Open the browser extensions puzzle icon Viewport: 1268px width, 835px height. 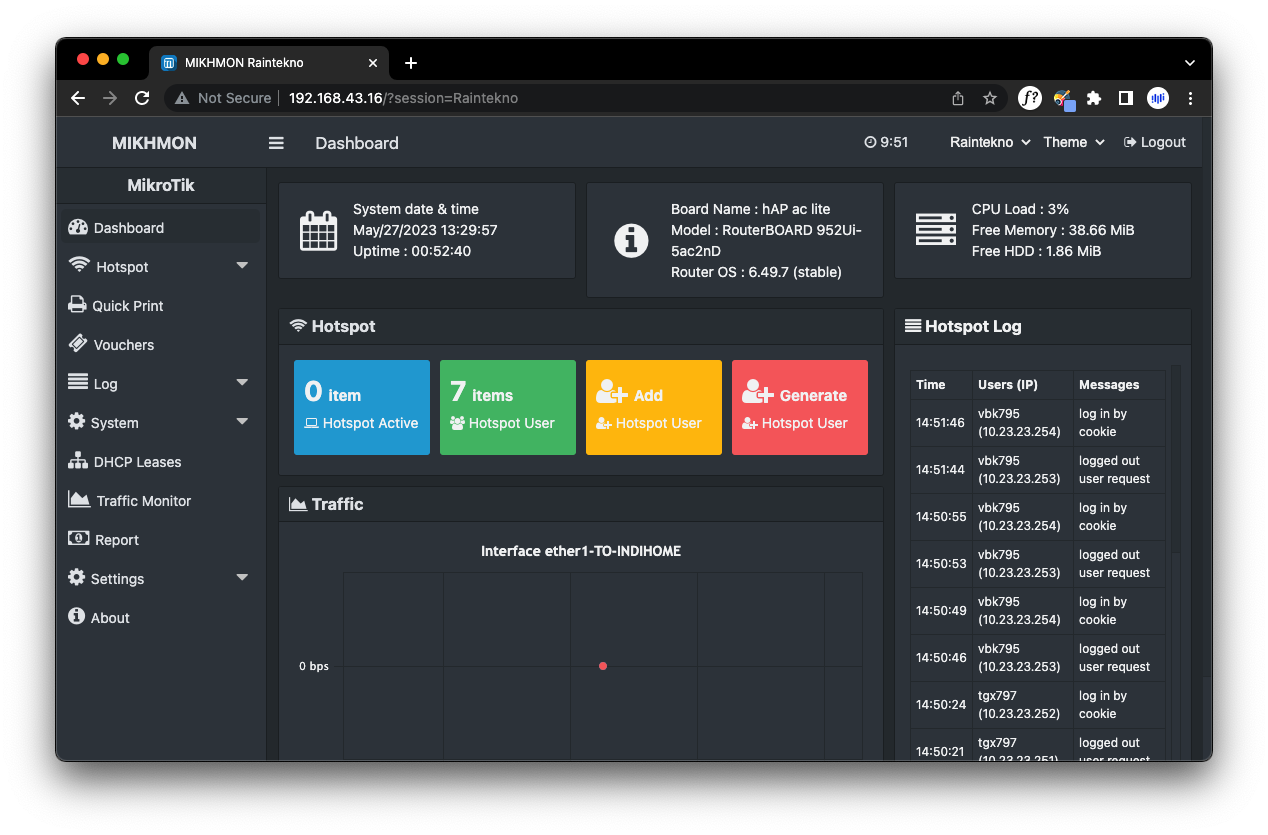pos(1093,98)
